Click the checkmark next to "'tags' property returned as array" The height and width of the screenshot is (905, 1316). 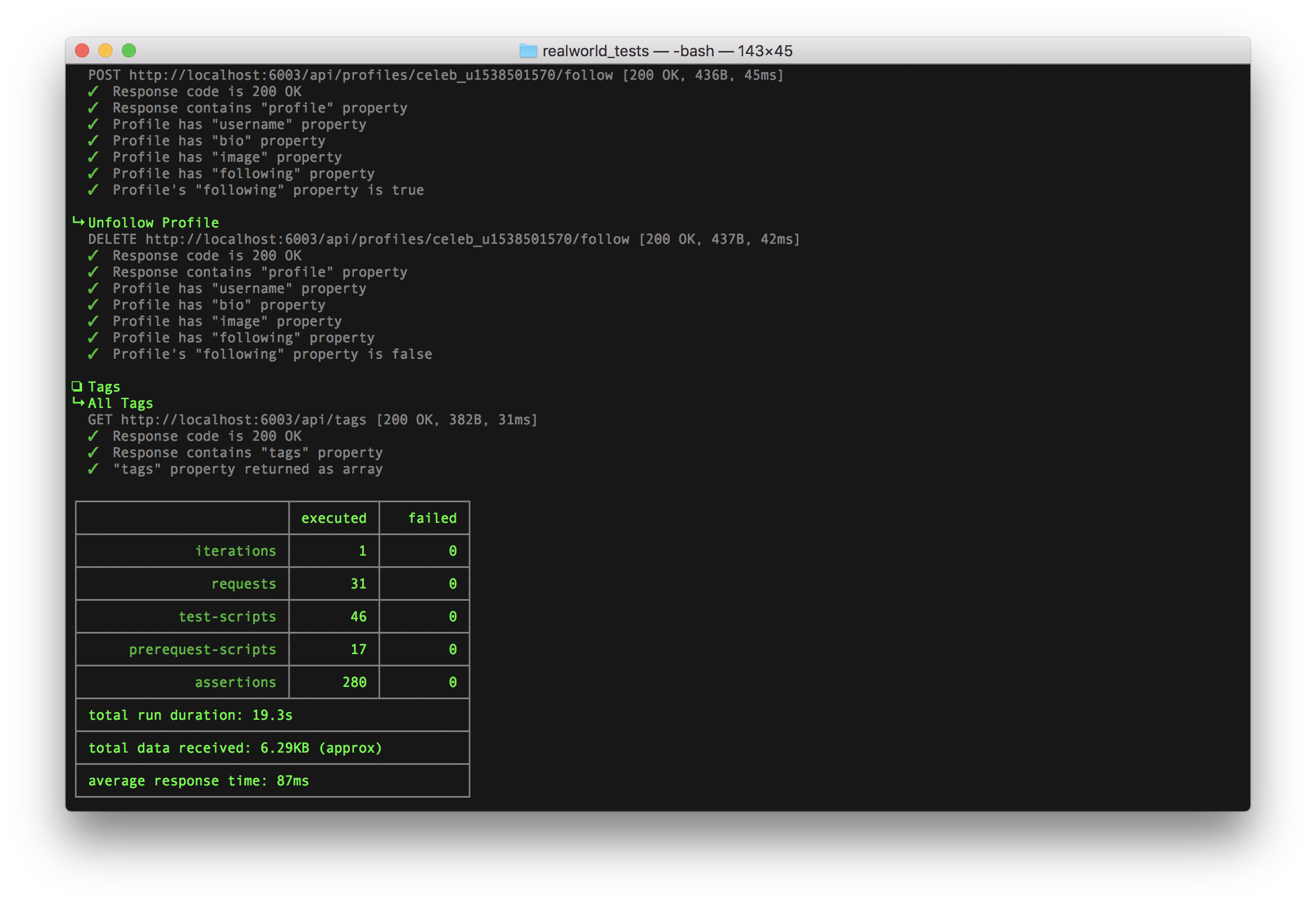click(94, 469)
